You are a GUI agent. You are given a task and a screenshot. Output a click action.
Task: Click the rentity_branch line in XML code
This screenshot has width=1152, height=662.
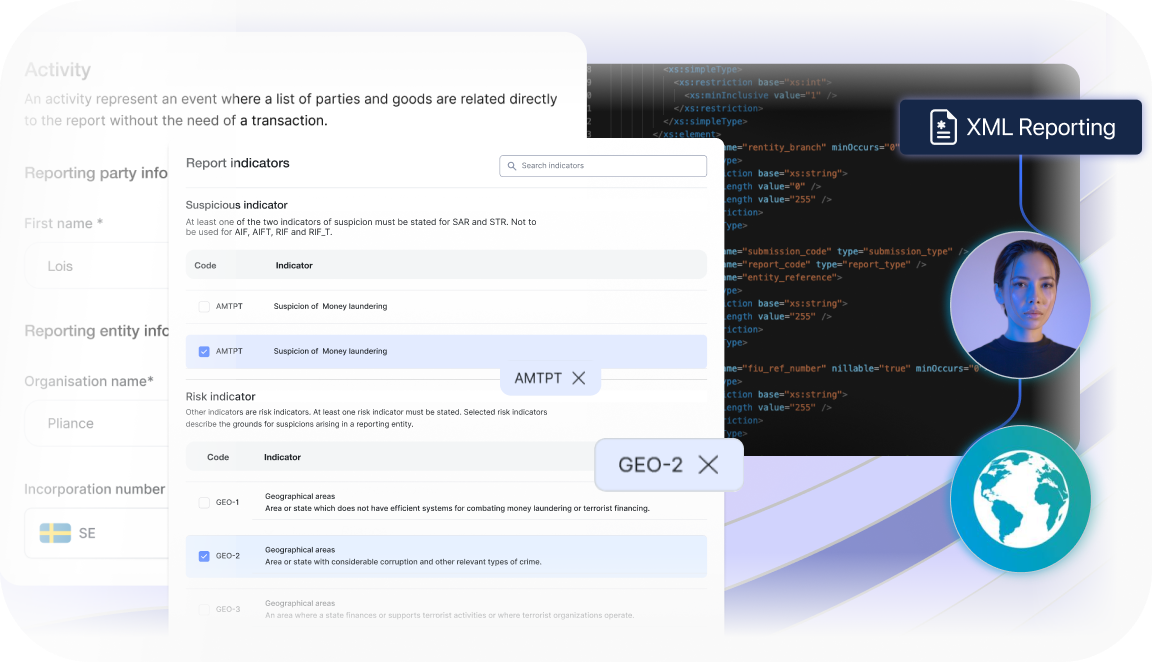coord(812,147)
